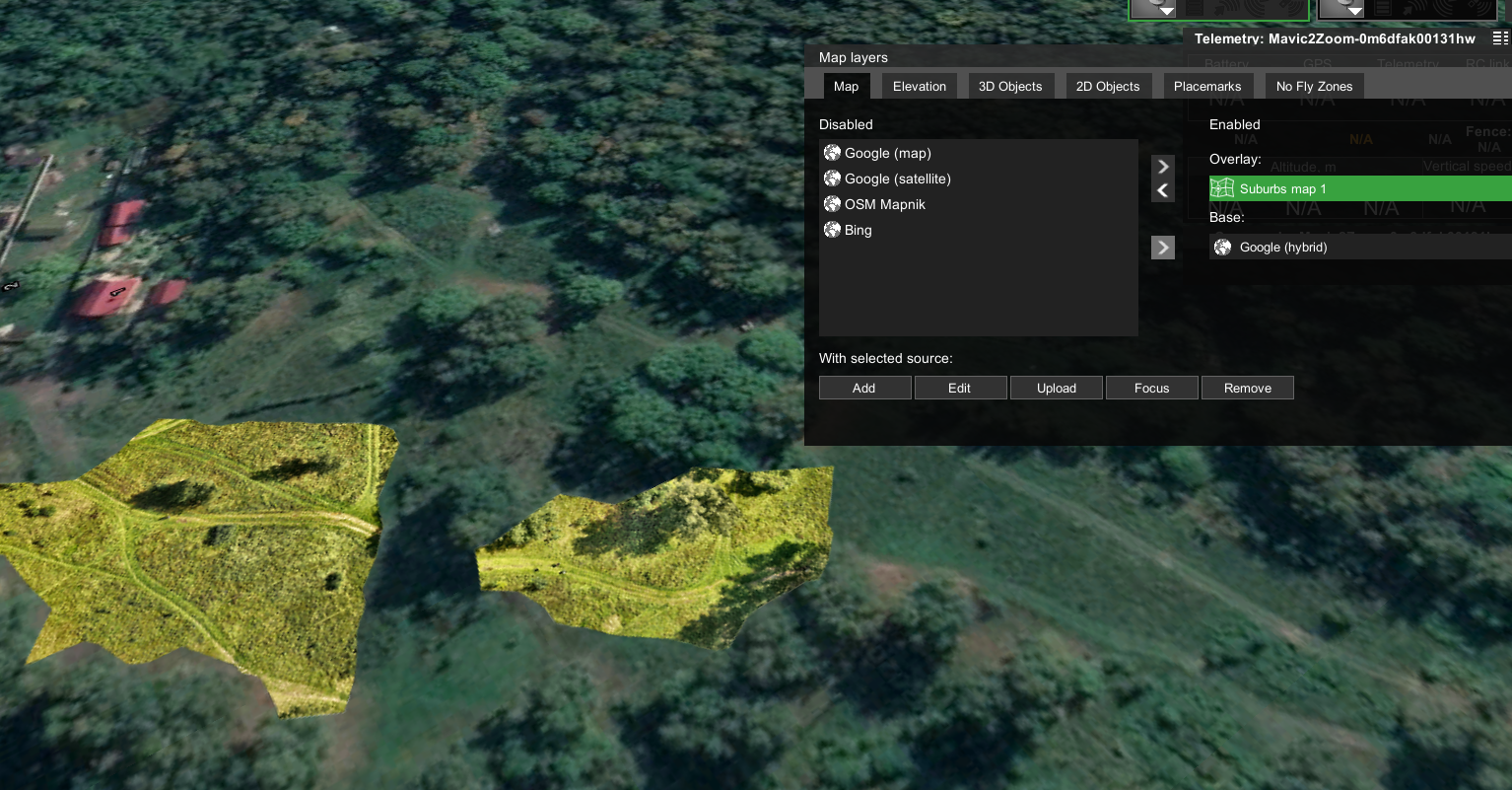1512x790 pixels.
Task: Select Google (map) in the Disabled list
Action: point(978,153)
